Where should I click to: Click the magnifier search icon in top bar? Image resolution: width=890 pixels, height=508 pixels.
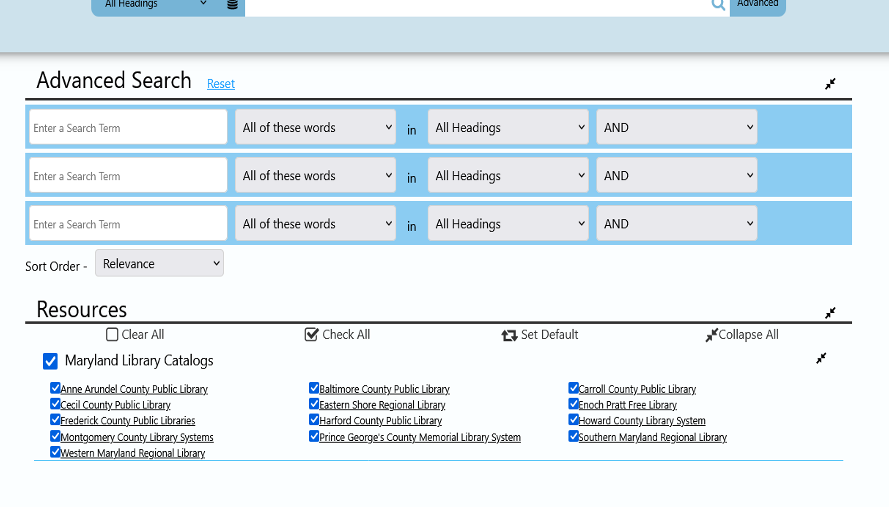tap(718, 5)
